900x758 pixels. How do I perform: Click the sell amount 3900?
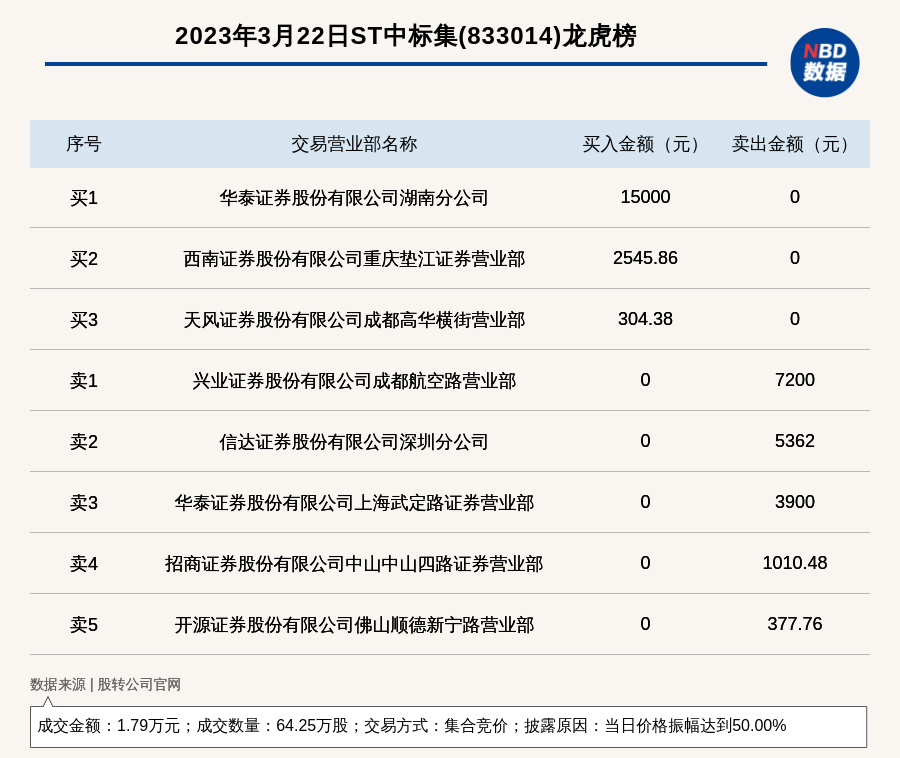[794, 502]
